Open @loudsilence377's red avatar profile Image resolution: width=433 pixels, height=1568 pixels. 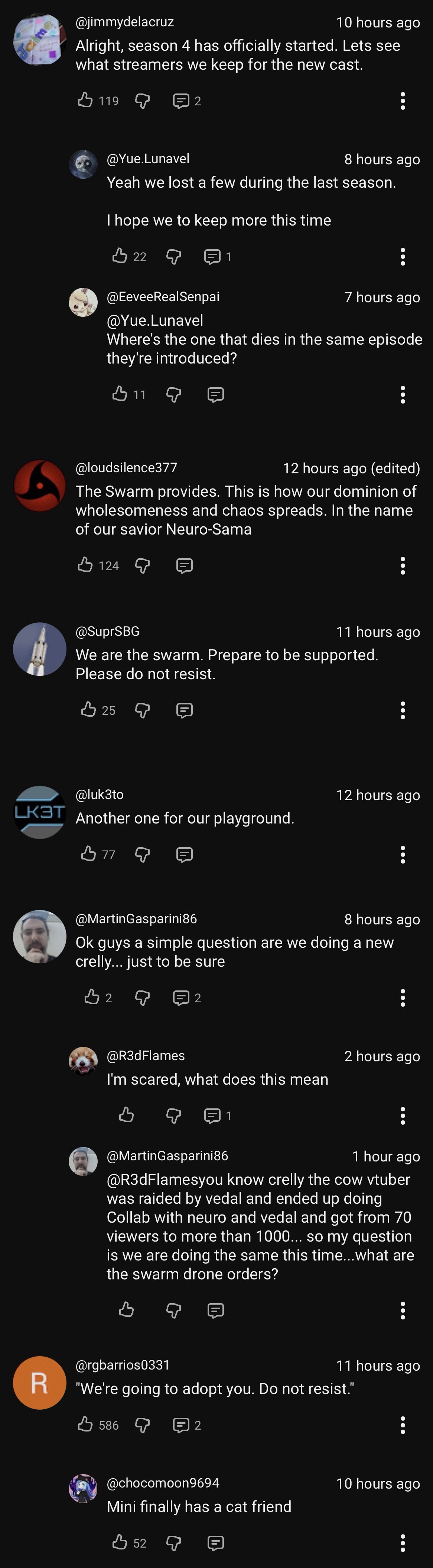coord(40,486)
